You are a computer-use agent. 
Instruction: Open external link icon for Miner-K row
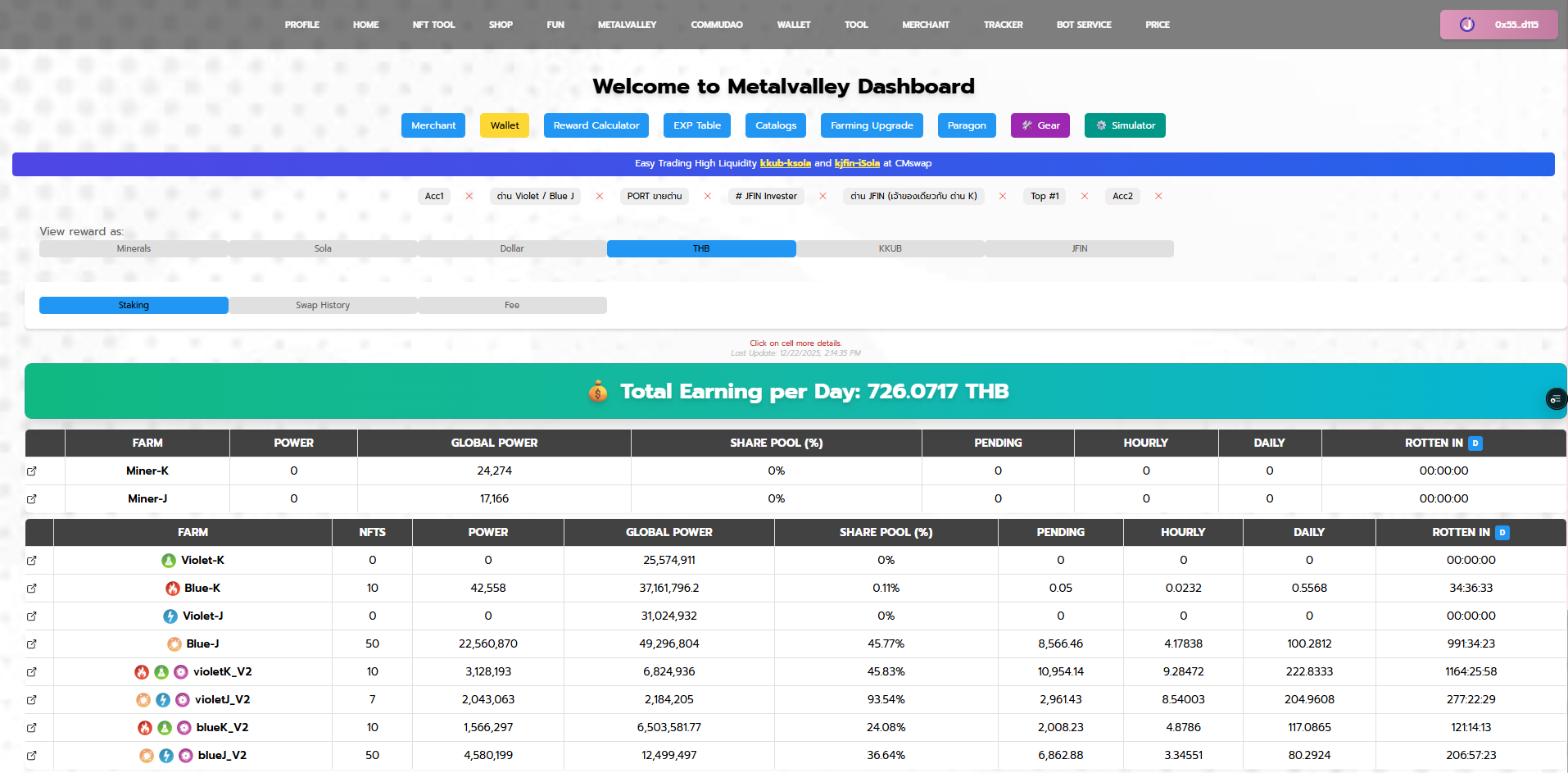click(x=32, y=471)
